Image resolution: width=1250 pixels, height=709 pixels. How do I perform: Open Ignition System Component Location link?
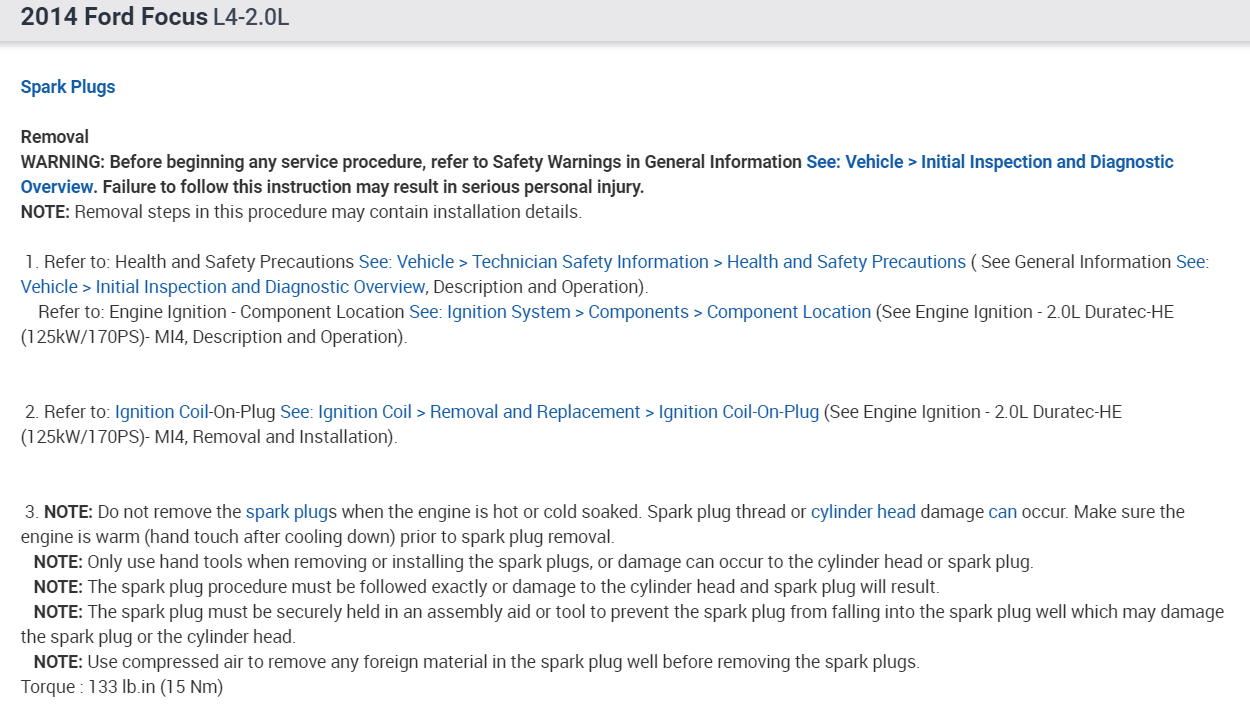[640, 312]
